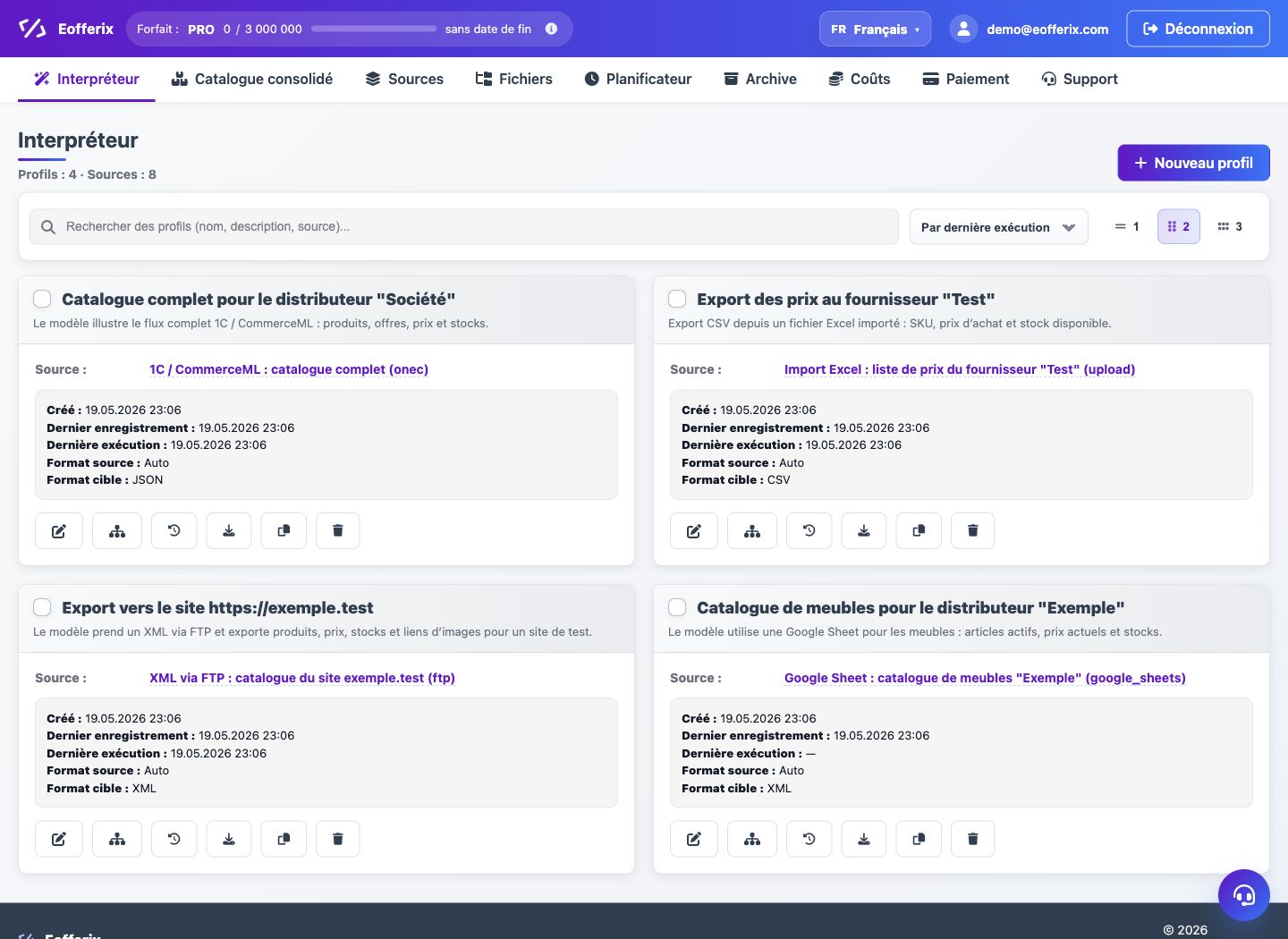Open the Interpréteur tab

(87, 79)
